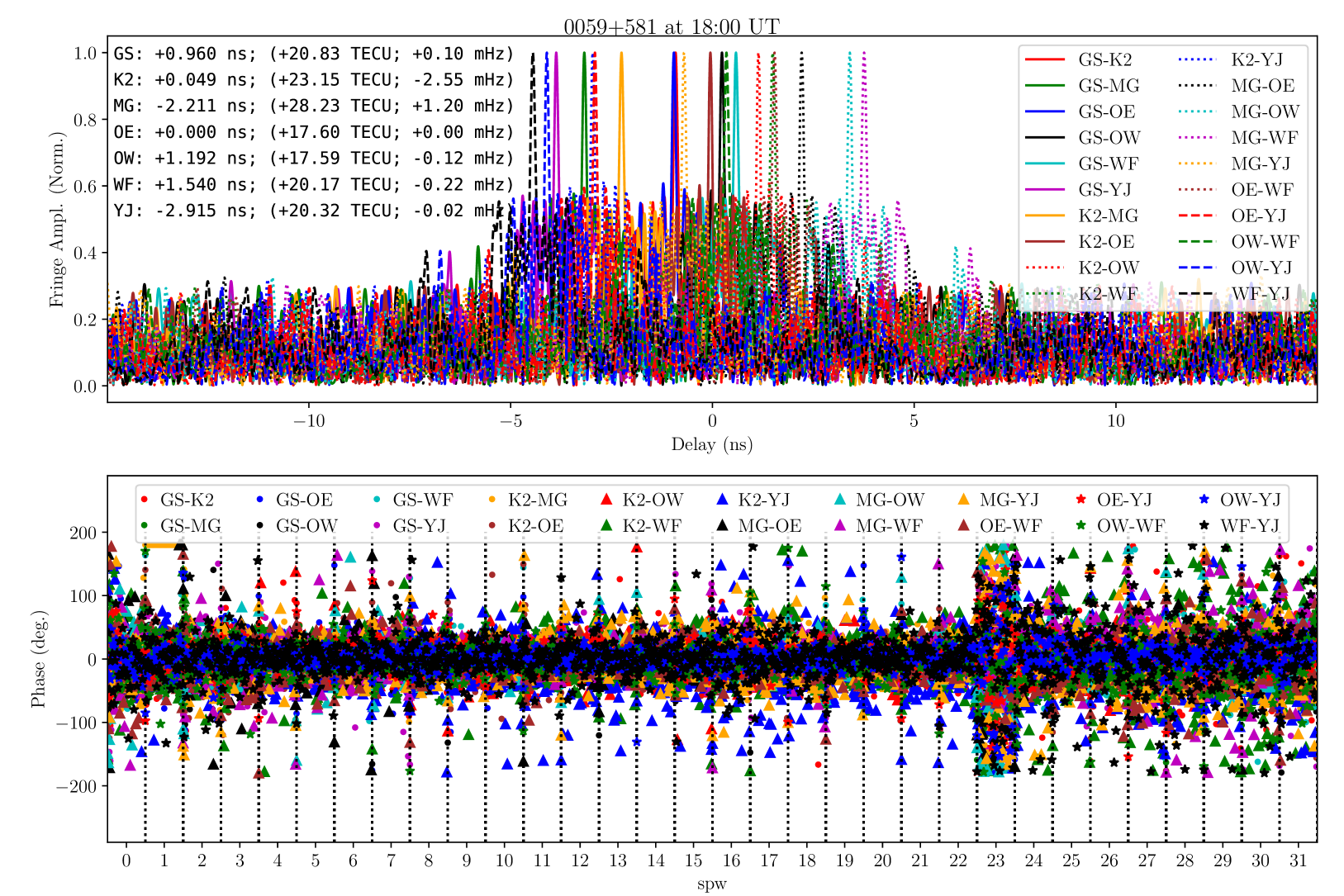Click the spw x-axis label
This screenshot has height=896, width=1344.
[712, 884]
